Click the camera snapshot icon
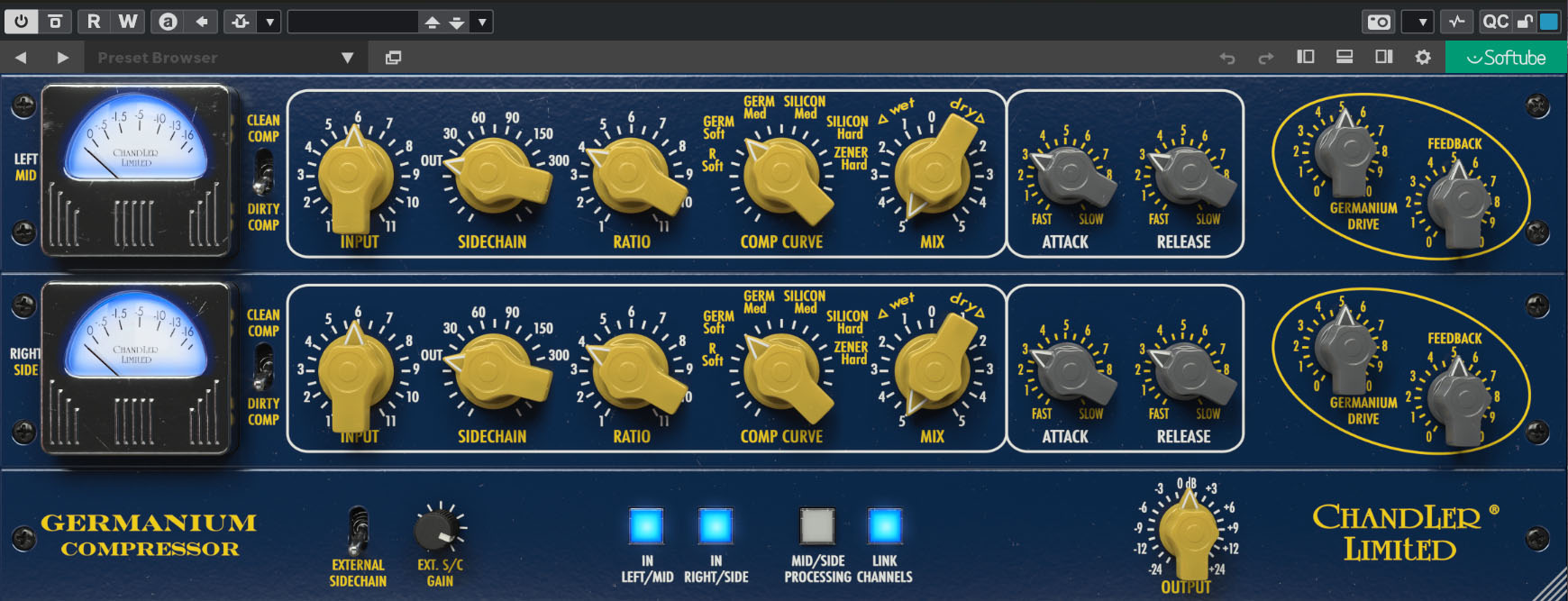Viewport: 1568px width, 601px height. (x=1379, y=21)
